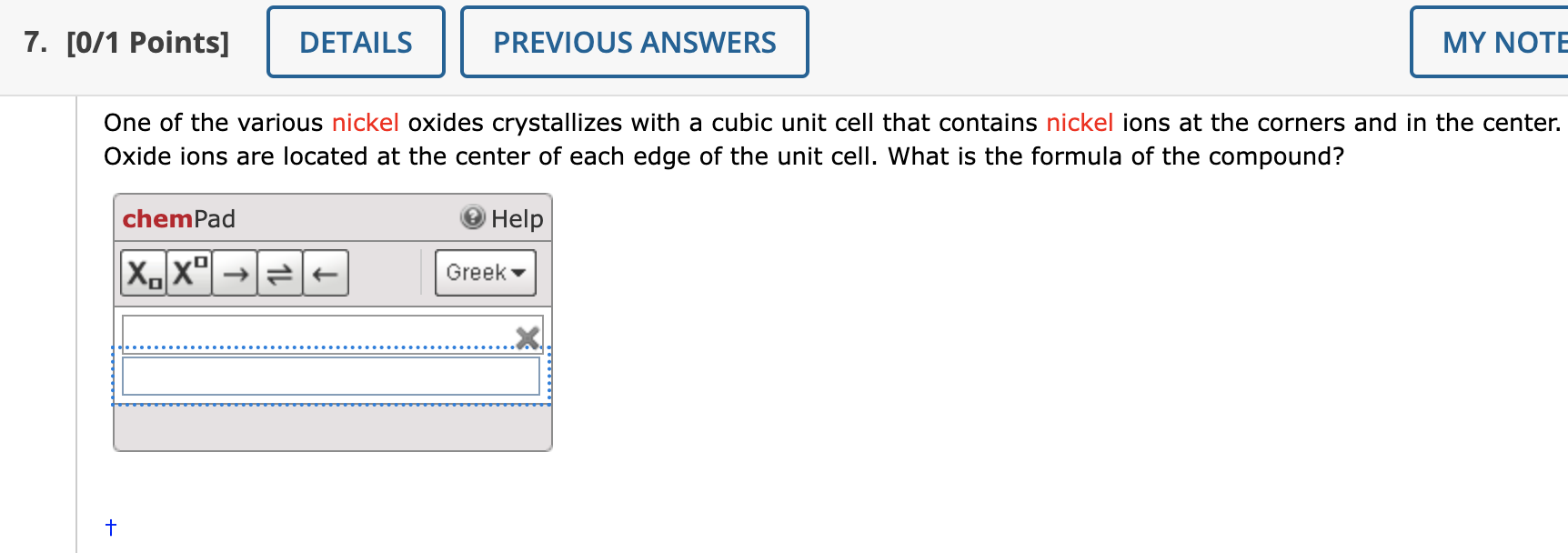The image size is (1568, 553).
Task: Click the question 7 points label
Action: (x=146, y=41)
